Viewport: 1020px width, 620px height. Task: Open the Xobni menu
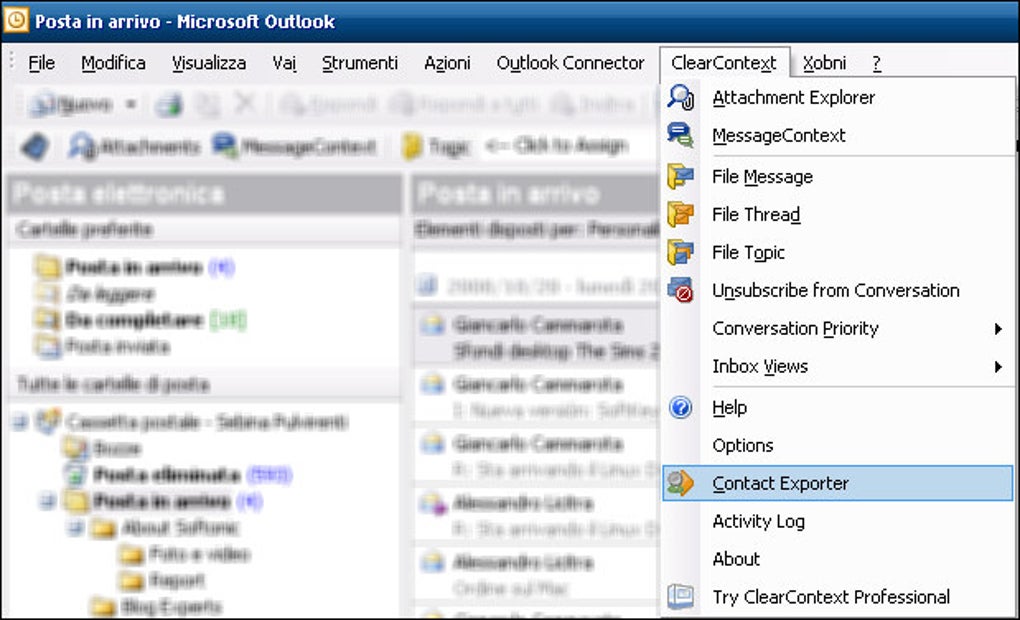coord(825,62)
